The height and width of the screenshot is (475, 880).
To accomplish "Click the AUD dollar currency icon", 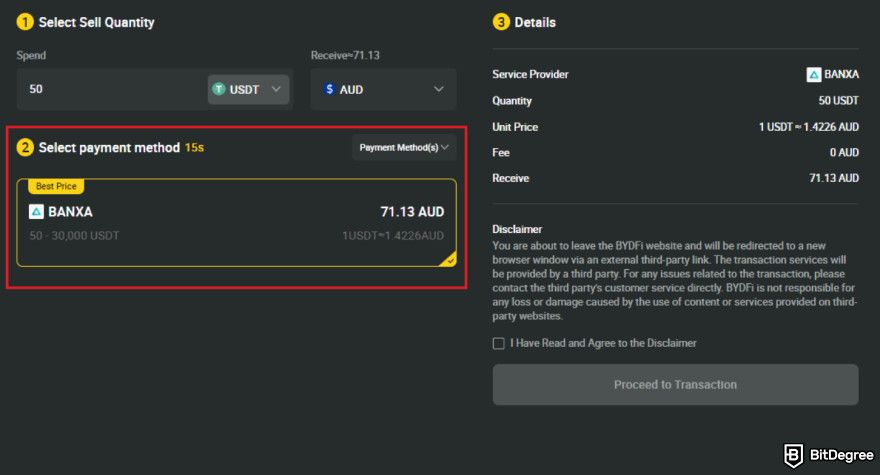I will (x=329, y=89).
